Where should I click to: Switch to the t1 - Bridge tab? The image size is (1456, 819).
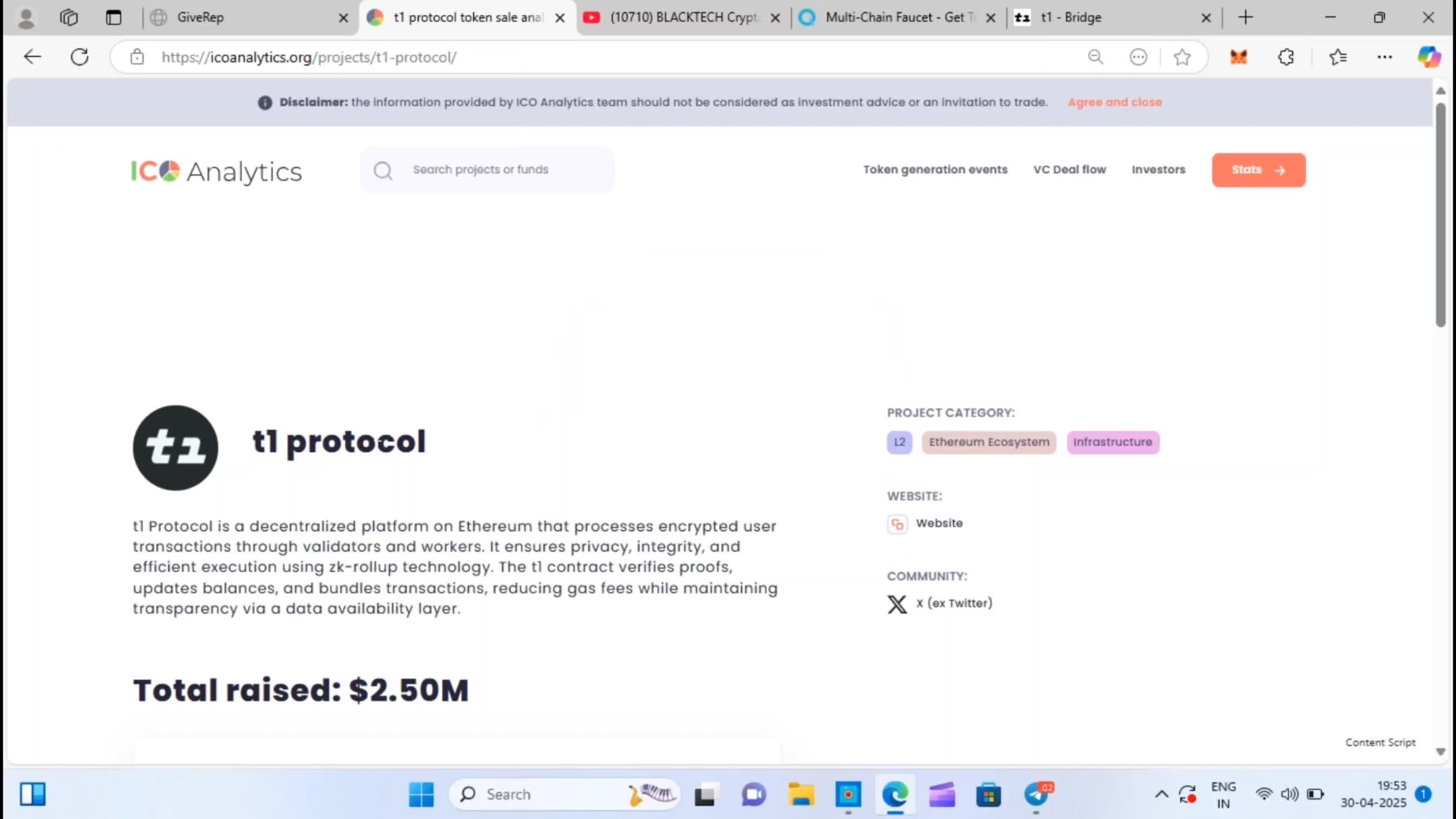click(1071, 17)
